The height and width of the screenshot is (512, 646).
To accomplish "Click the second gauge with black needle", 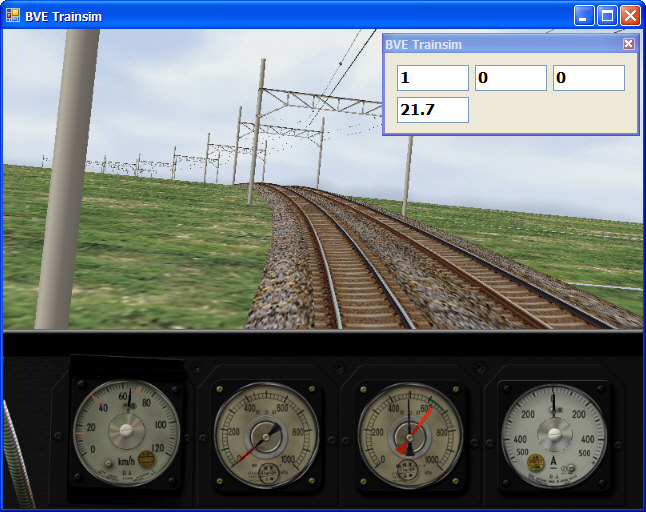I will [x=266, y=436].
